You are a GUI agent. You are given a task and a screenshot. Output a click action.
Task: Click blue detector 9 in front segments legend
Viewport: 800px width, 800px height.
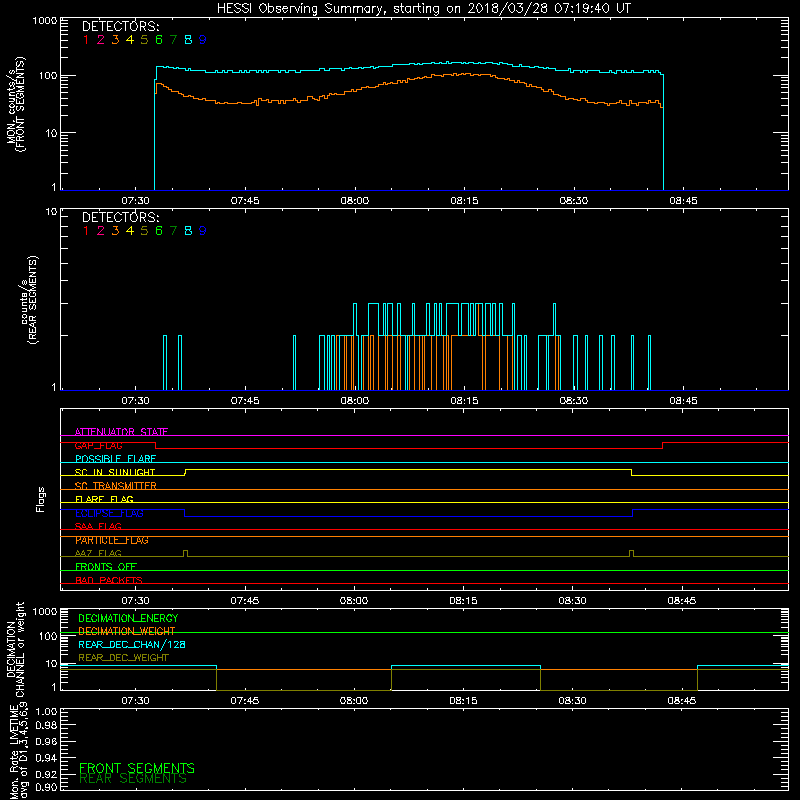(203, 40)
